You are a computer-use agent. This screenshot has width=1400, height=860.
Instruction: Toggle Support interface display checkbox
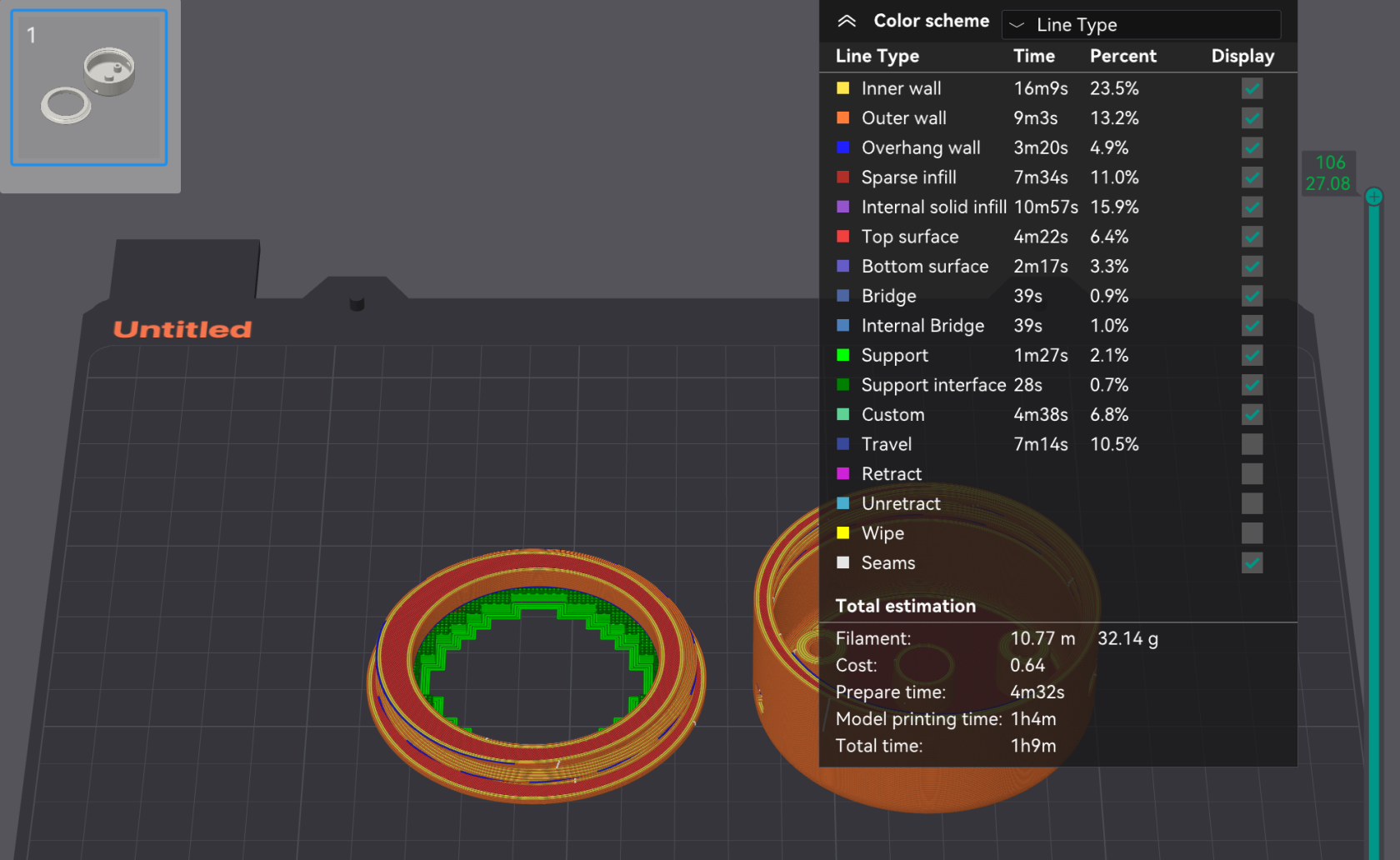click(x=1252, y=385)
